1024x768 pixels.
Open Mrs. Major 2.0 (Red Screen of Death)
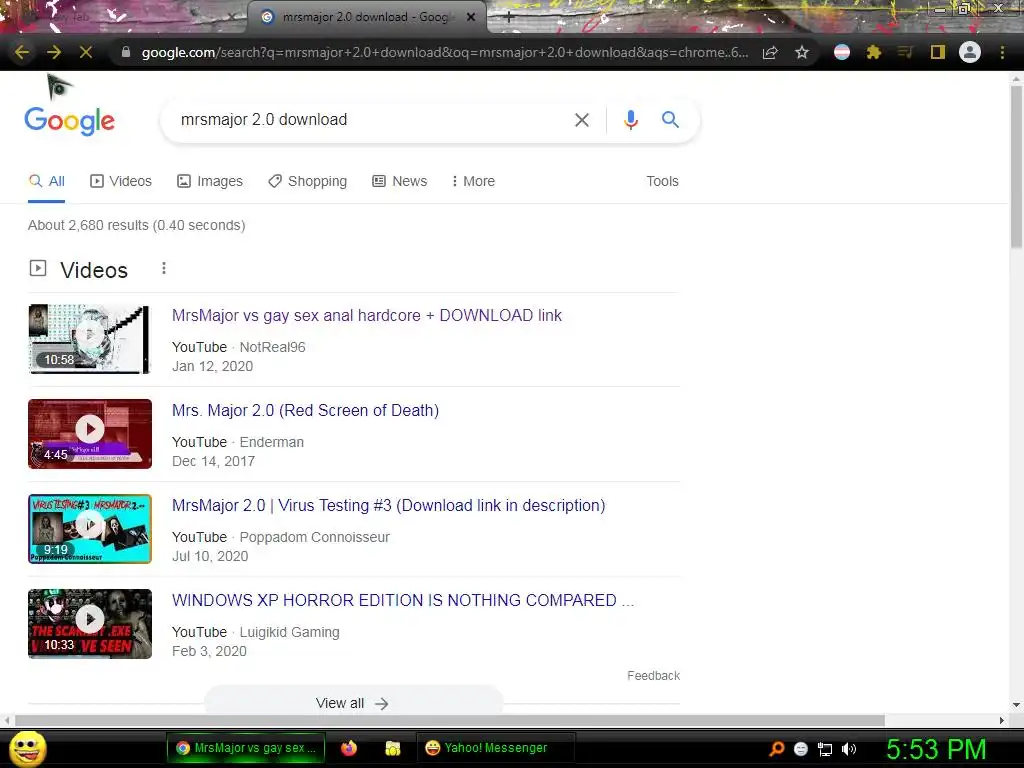305,411
